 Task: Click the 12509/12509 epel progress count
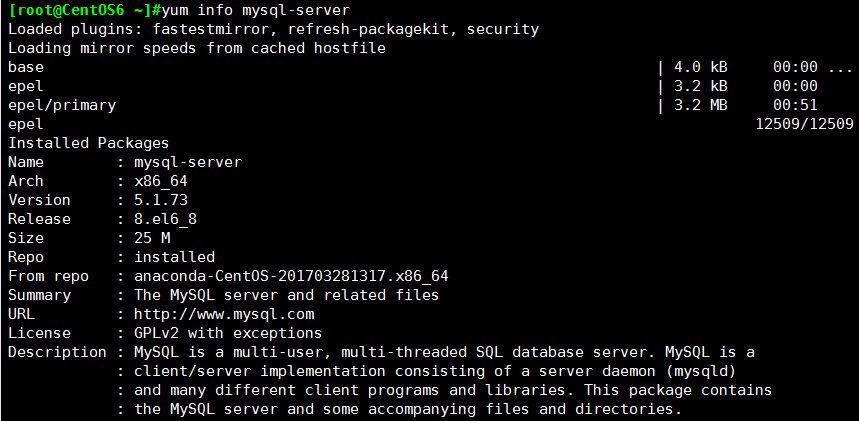pyautogui.click(x=804, y=124)
